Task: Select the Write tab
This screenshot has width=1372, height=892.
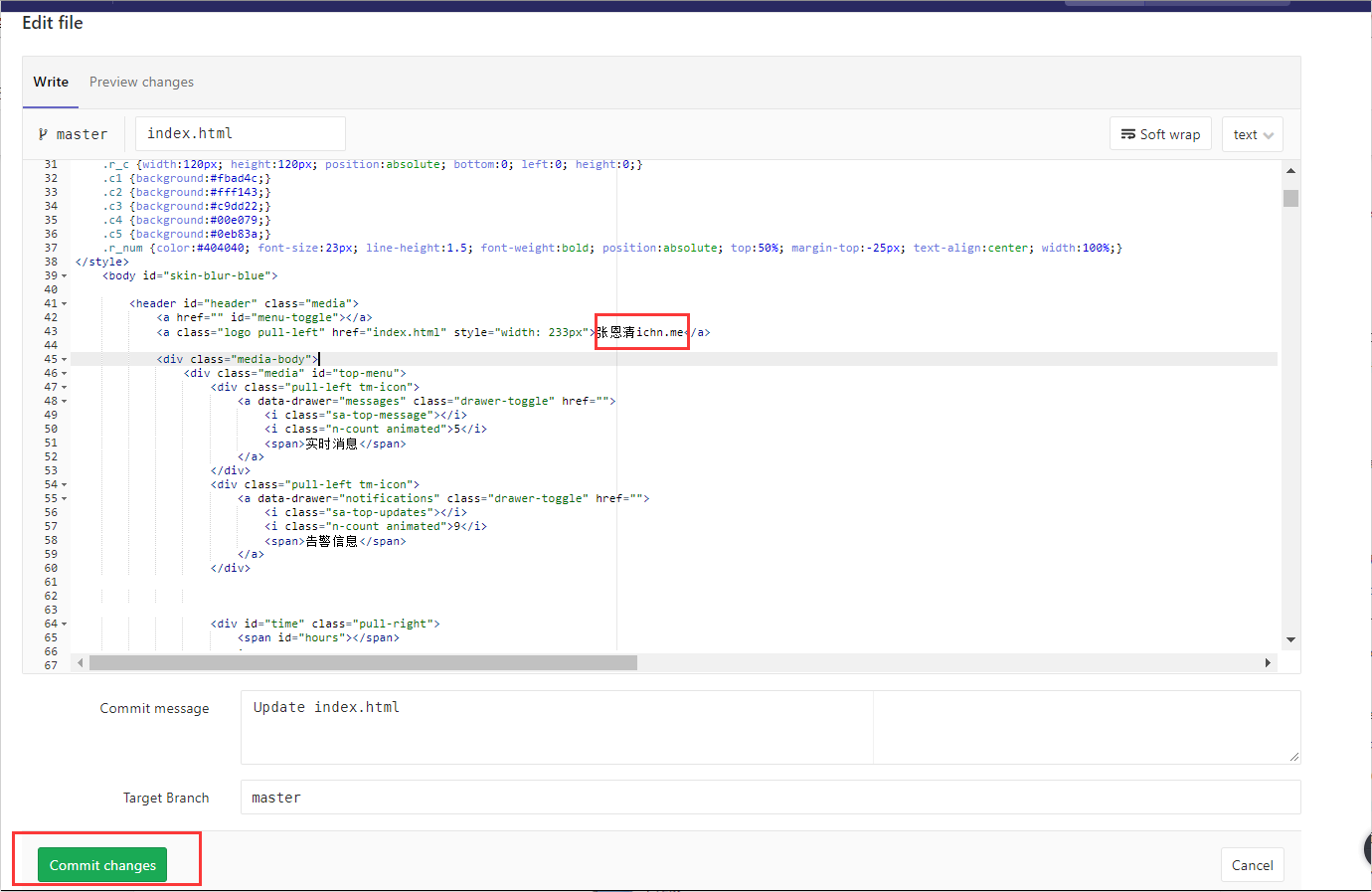Action: pyautogui.click(x=50, y=82)
